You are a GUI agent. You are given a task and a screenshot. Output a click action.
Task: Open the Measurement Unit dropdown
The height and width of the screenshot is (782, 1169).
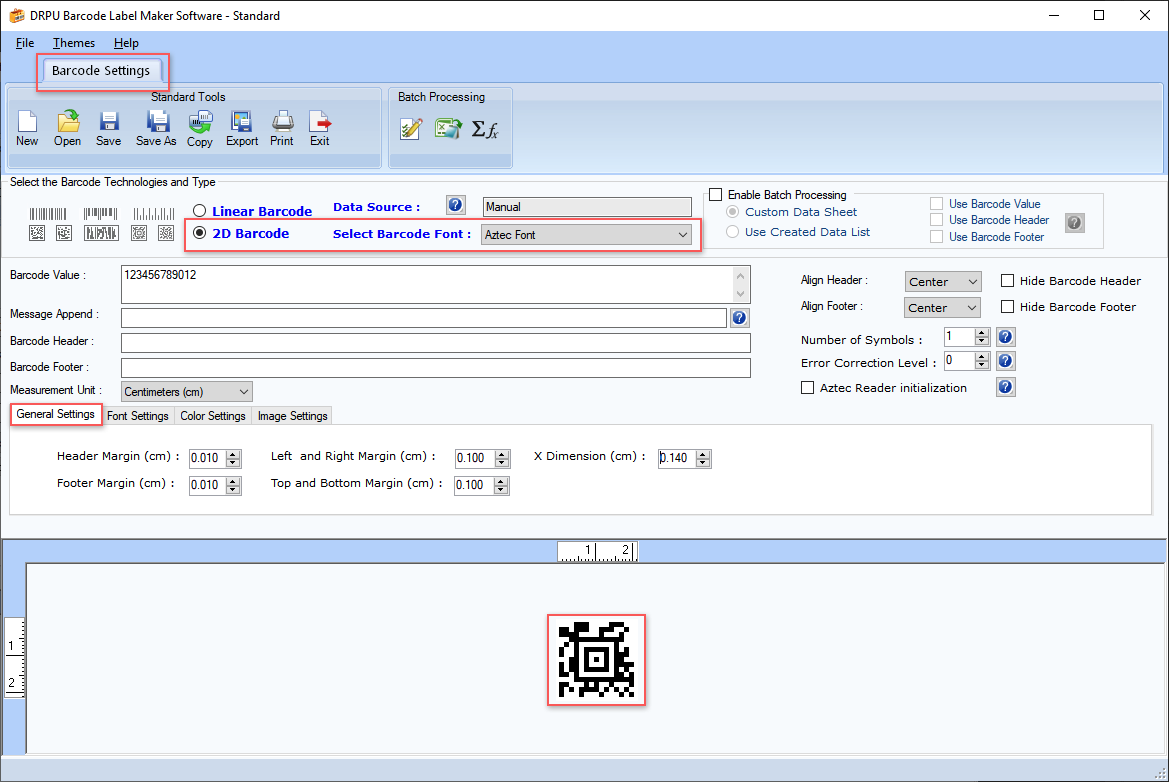(x=186, y=391)
